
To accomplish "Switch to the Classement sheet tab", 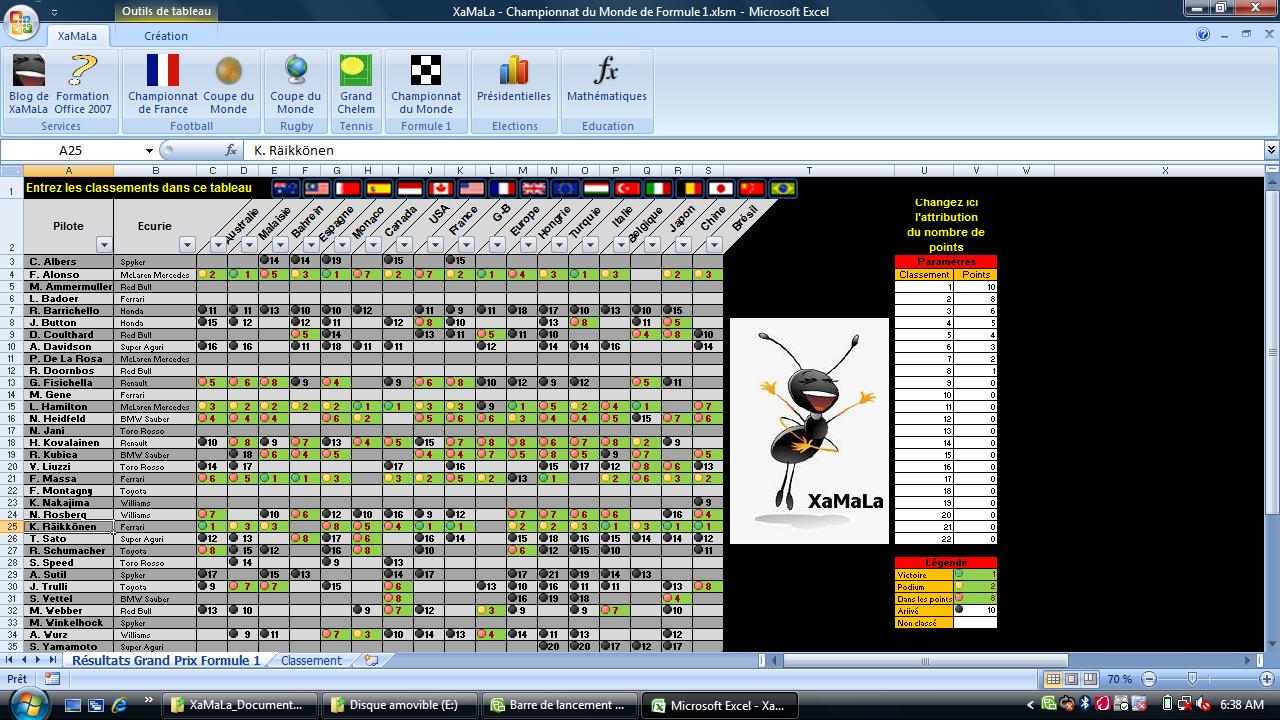I will pos(311,660).
